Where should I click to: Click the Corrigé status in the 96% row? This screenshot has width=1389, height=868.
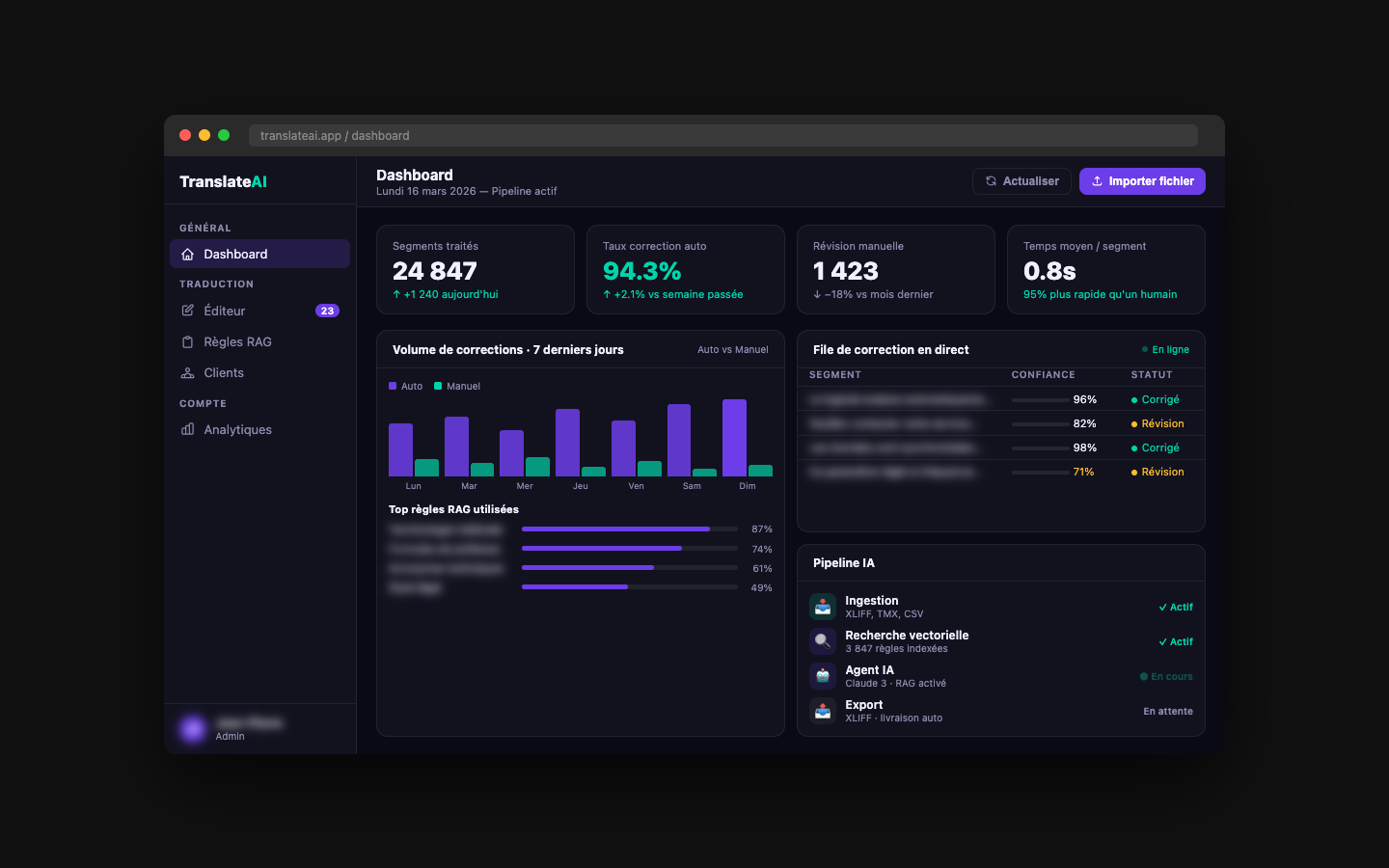[x=1156, y=399]
